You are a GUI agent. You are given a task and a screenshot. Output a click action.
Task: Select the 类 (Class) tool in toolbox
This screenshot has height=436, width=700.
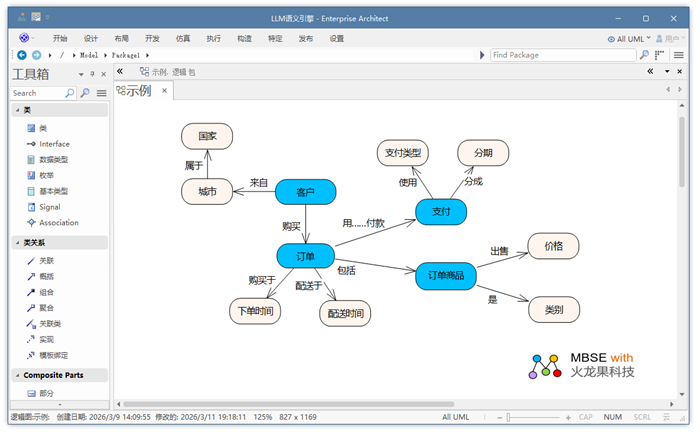43,128
